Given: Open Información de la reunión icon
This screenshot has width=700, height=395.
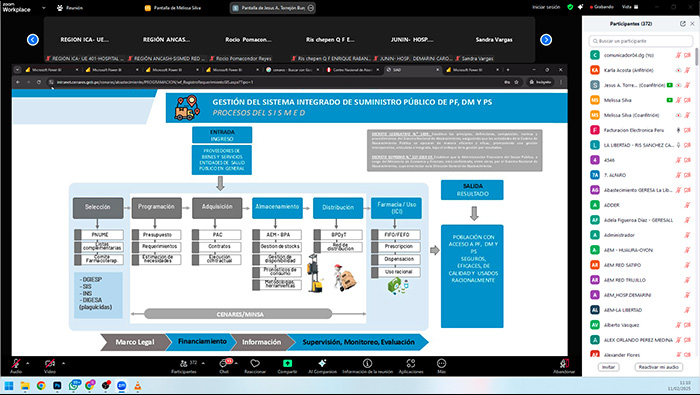Looking at the screenshot, I should [x=367, y=363].
